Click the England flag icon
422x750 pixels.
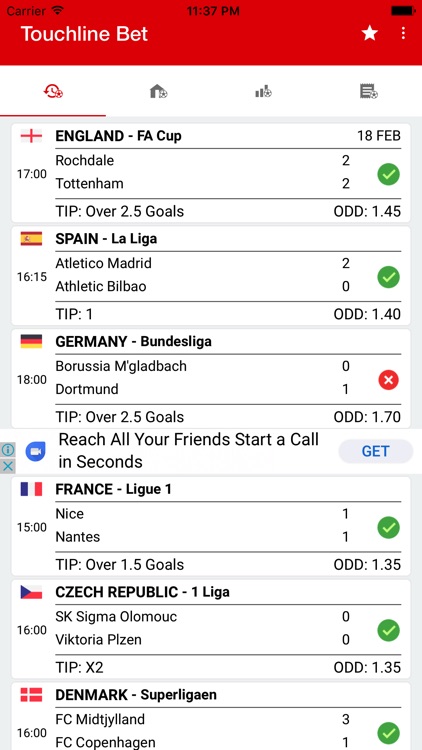tap(31, 136)
